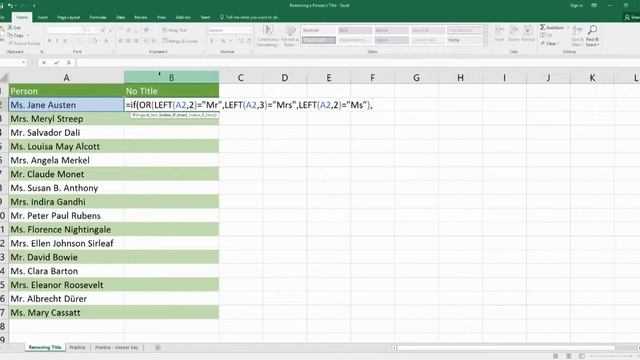
Task: Click the AutoSum sigma
Action: (552, 27)
